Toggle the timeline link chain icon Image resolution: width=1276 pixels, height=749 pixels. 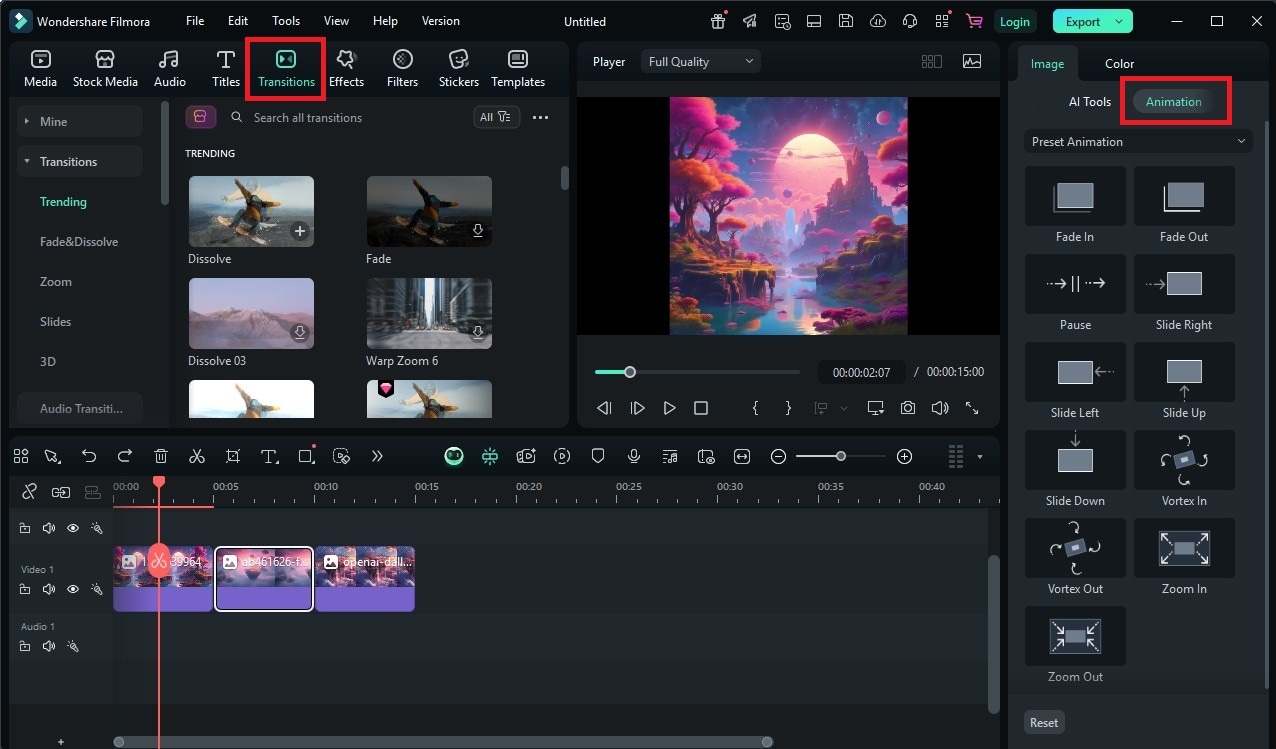pyautogui.click(x=29, y=491)
